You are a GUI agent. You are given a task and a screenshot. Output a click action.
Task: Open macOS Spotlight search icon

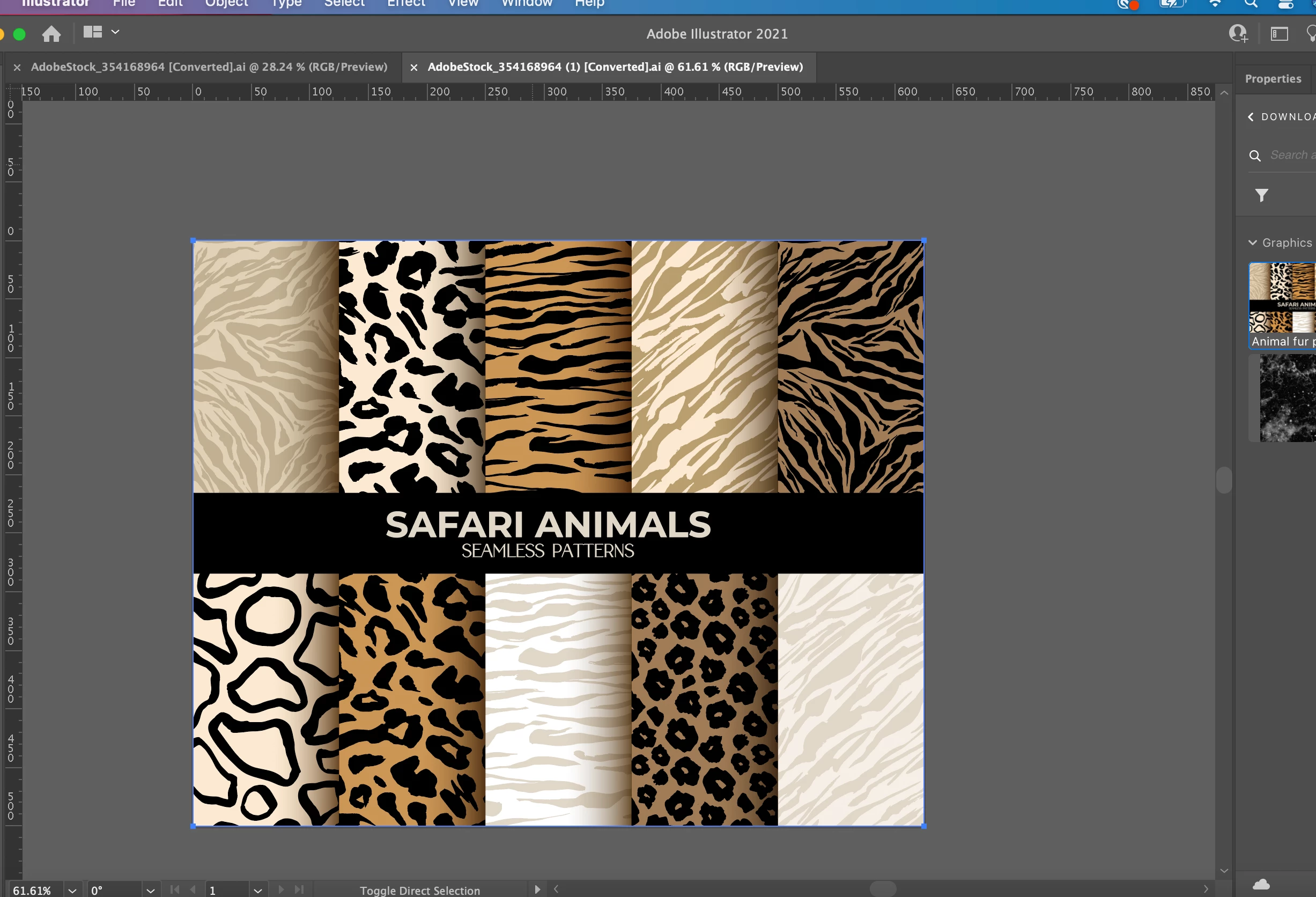tap(1251, 3)
